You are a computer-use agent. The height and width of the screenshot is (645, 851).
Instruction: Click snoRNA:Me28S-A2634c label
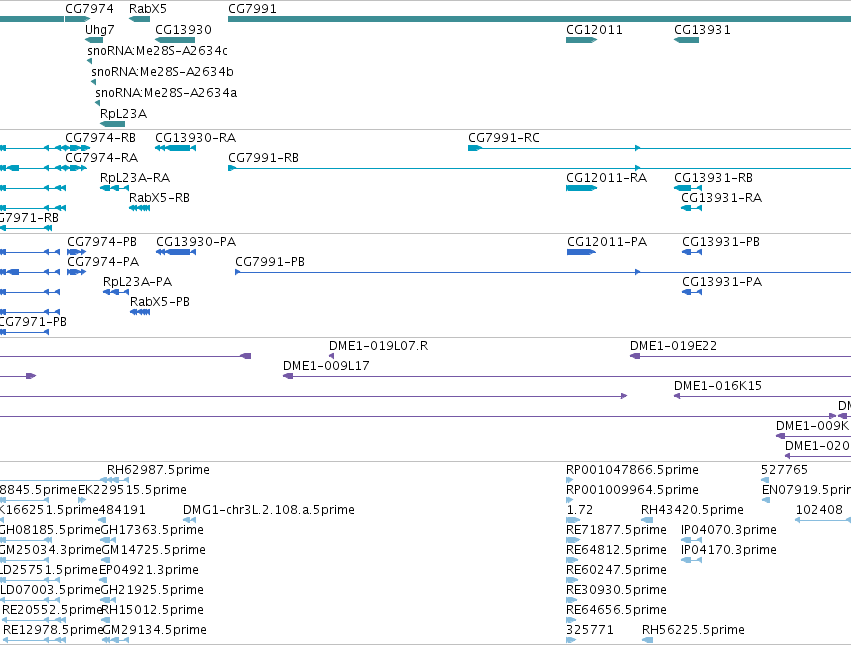[x=157, y=50]
